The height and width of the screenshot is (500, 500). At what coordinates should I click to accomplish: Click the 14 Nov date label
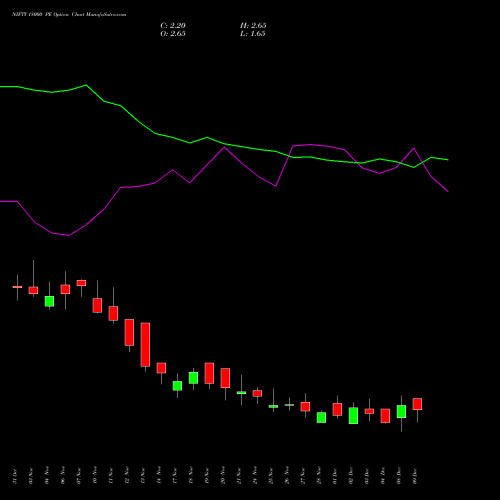pyautogui.click(x=159, y=475)
